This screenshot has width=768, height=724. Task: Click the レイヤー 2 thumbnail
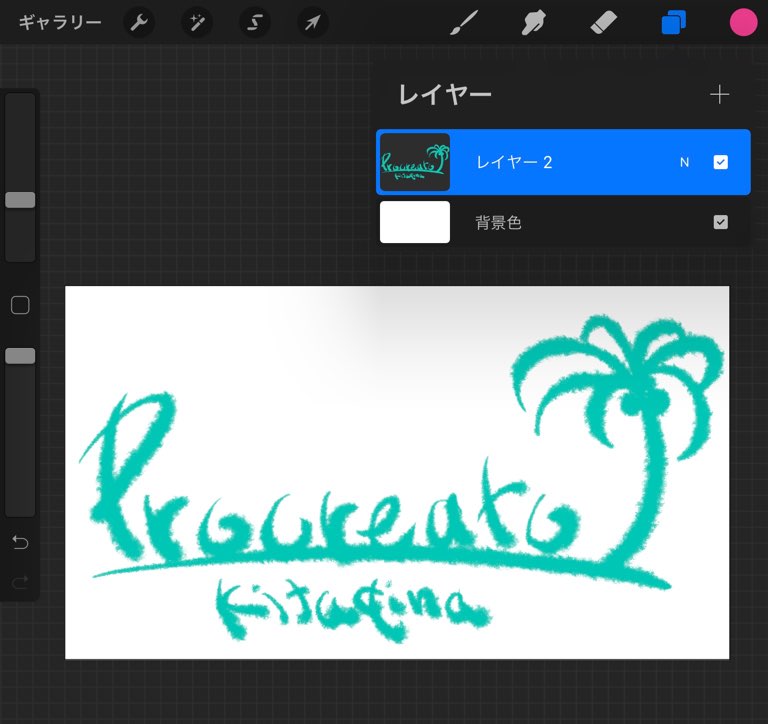point(415,162)
